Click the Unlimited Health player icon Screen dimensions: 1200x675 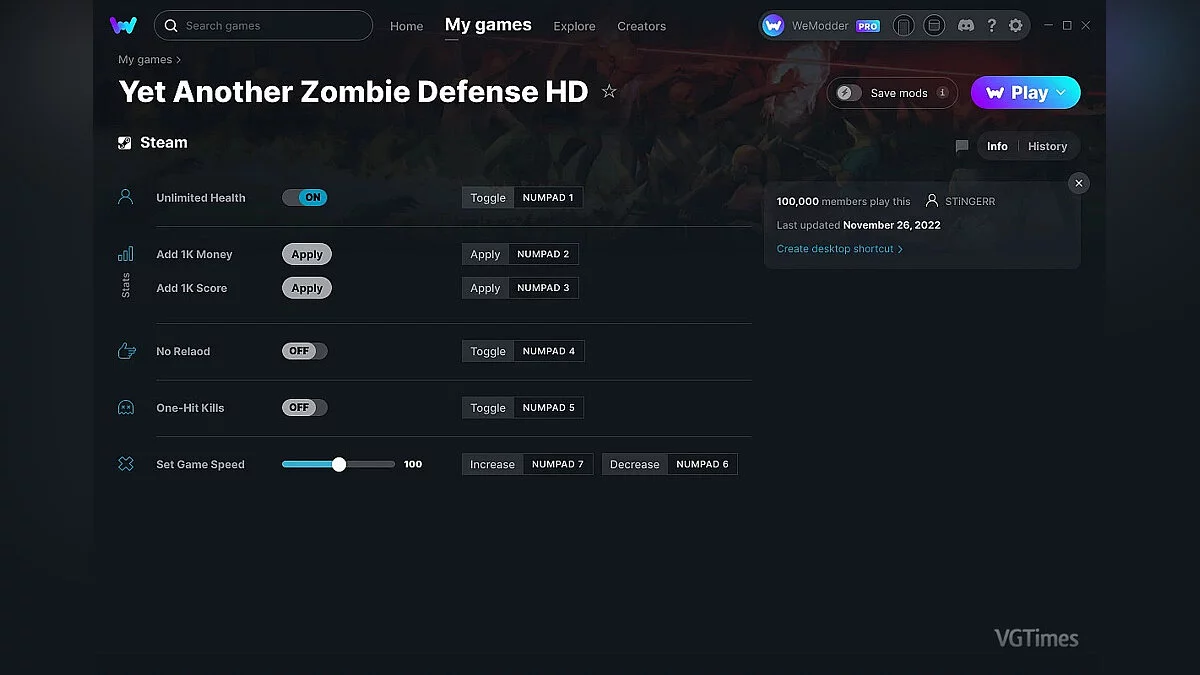[126, 197]
